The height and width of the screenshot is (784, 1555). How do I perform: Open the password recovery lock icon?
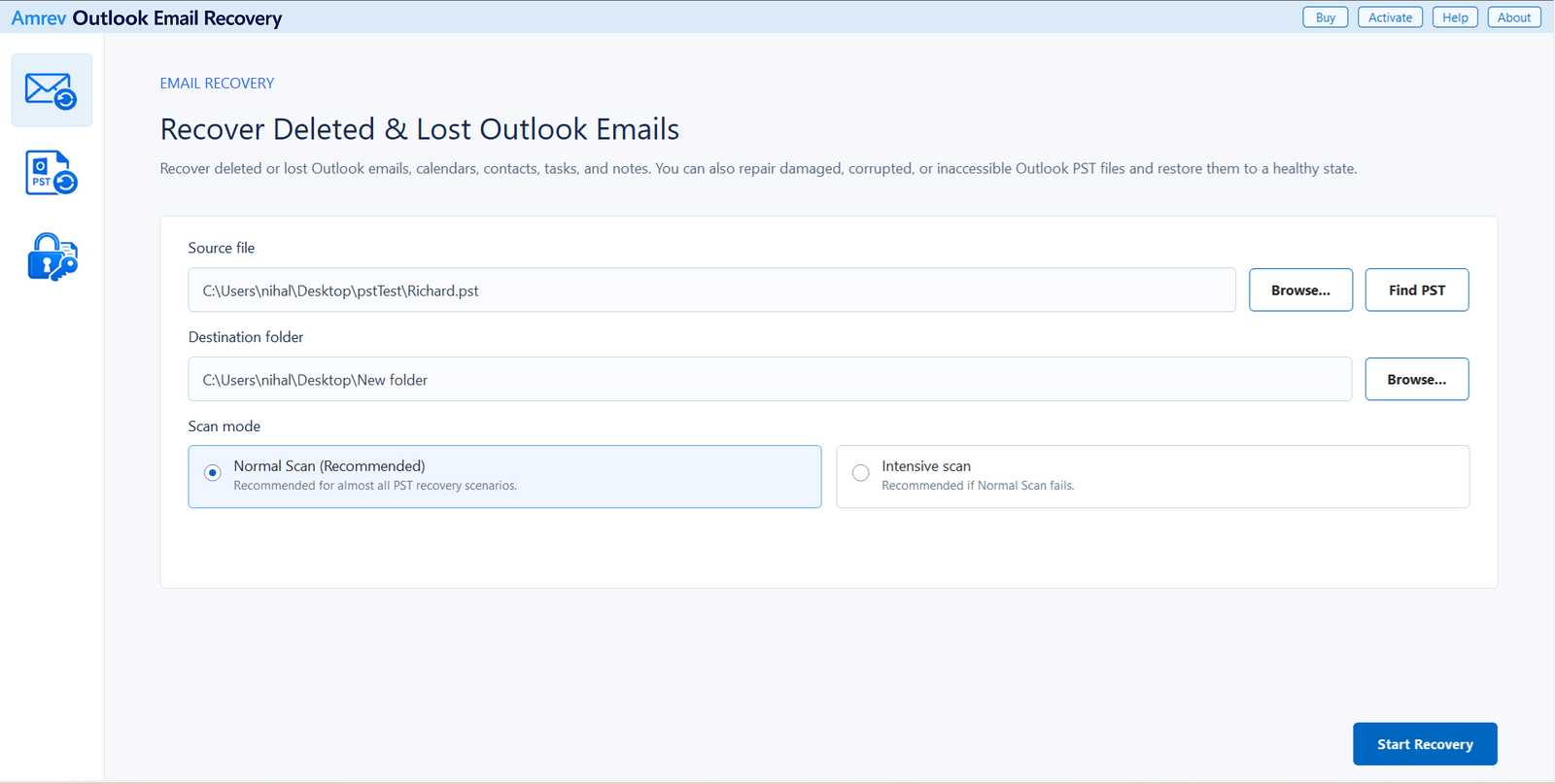(x=52, y=257)
